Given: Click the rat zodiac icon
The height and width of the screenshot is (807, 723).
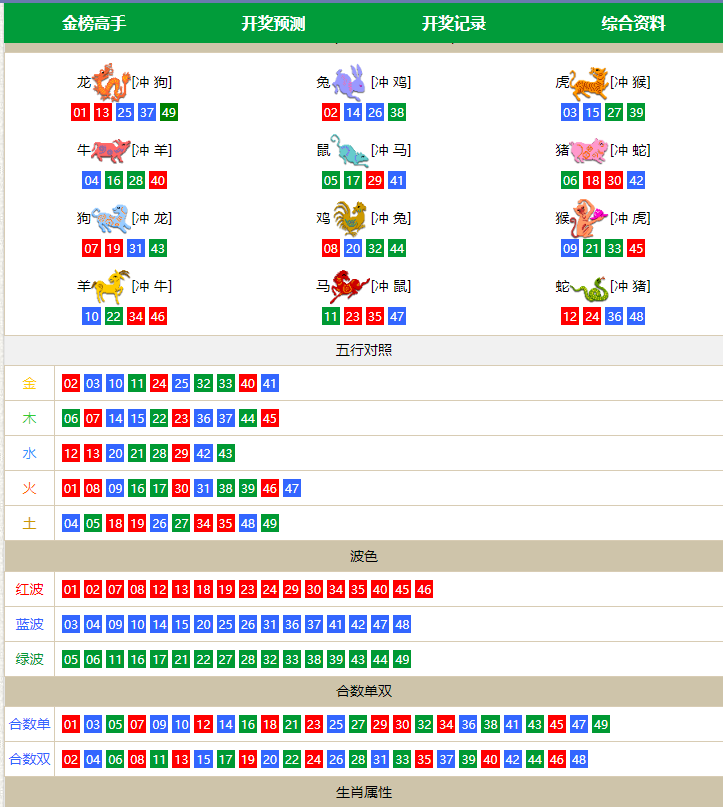Looking at the screenshot, I should click(349, 150).
